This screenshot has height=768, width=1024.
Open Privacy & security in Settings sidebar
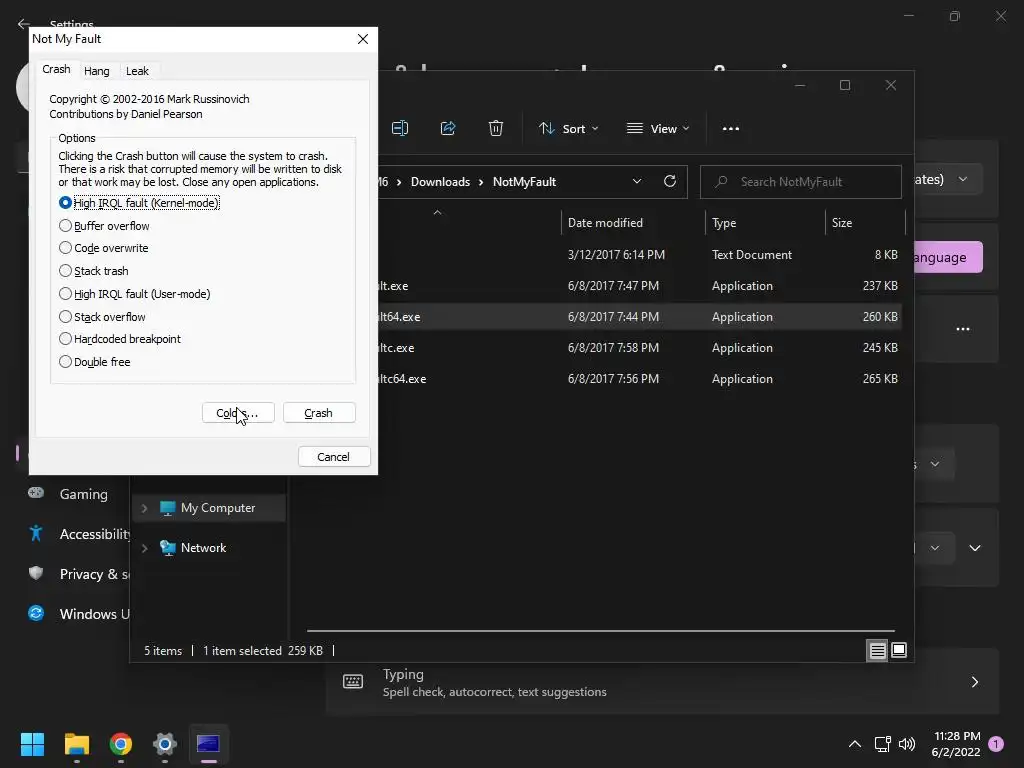click(78, 574)
